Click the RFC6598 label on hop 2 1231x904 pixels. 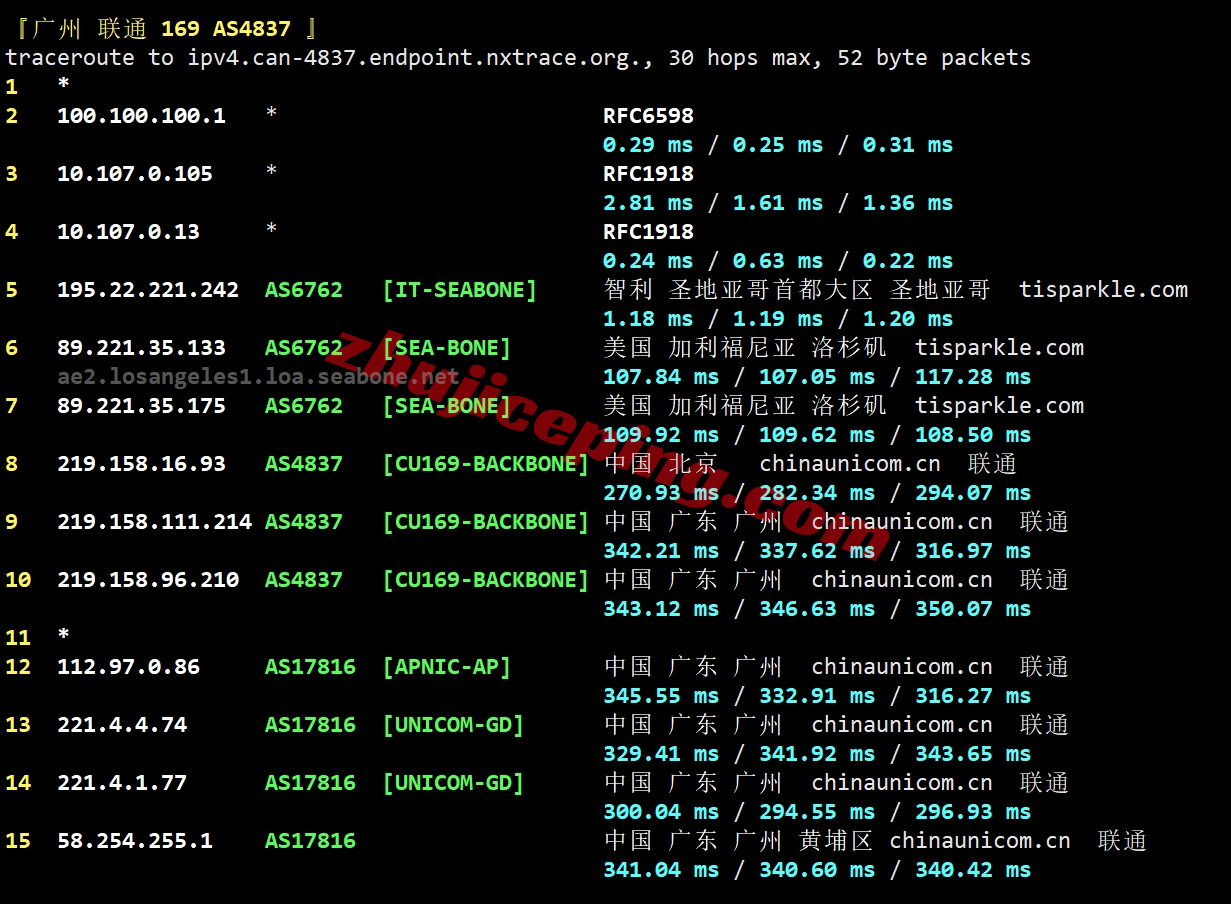coord(648,116)
